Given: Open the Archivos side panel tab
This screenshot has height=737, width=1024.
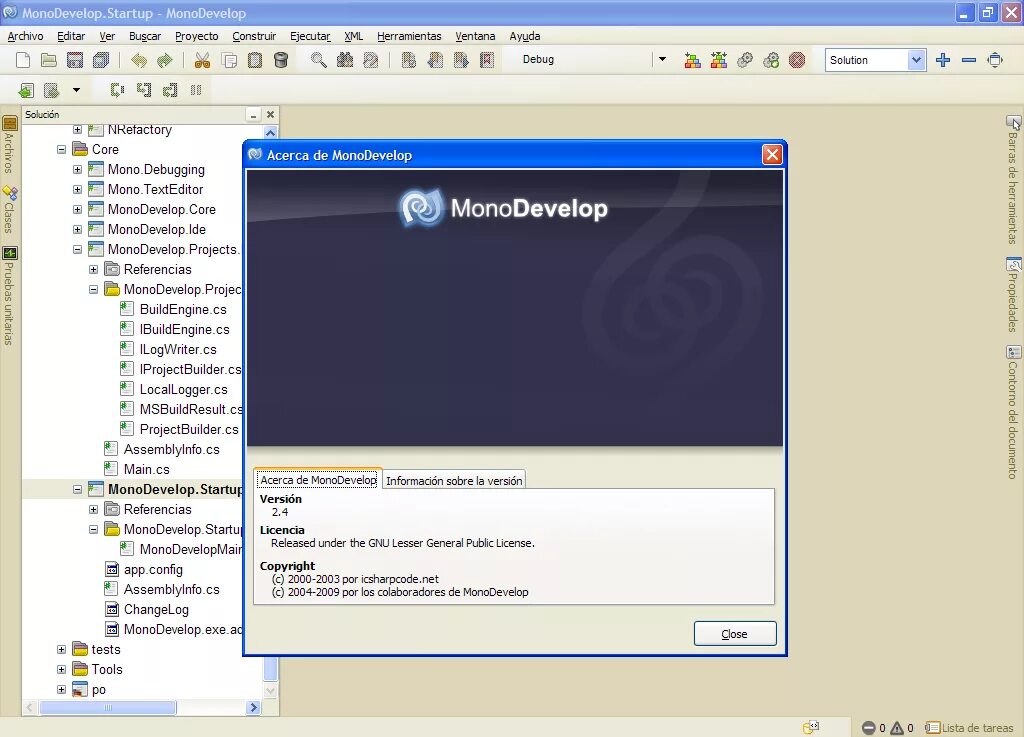Looking at the screenshot, I should [9, 145].
